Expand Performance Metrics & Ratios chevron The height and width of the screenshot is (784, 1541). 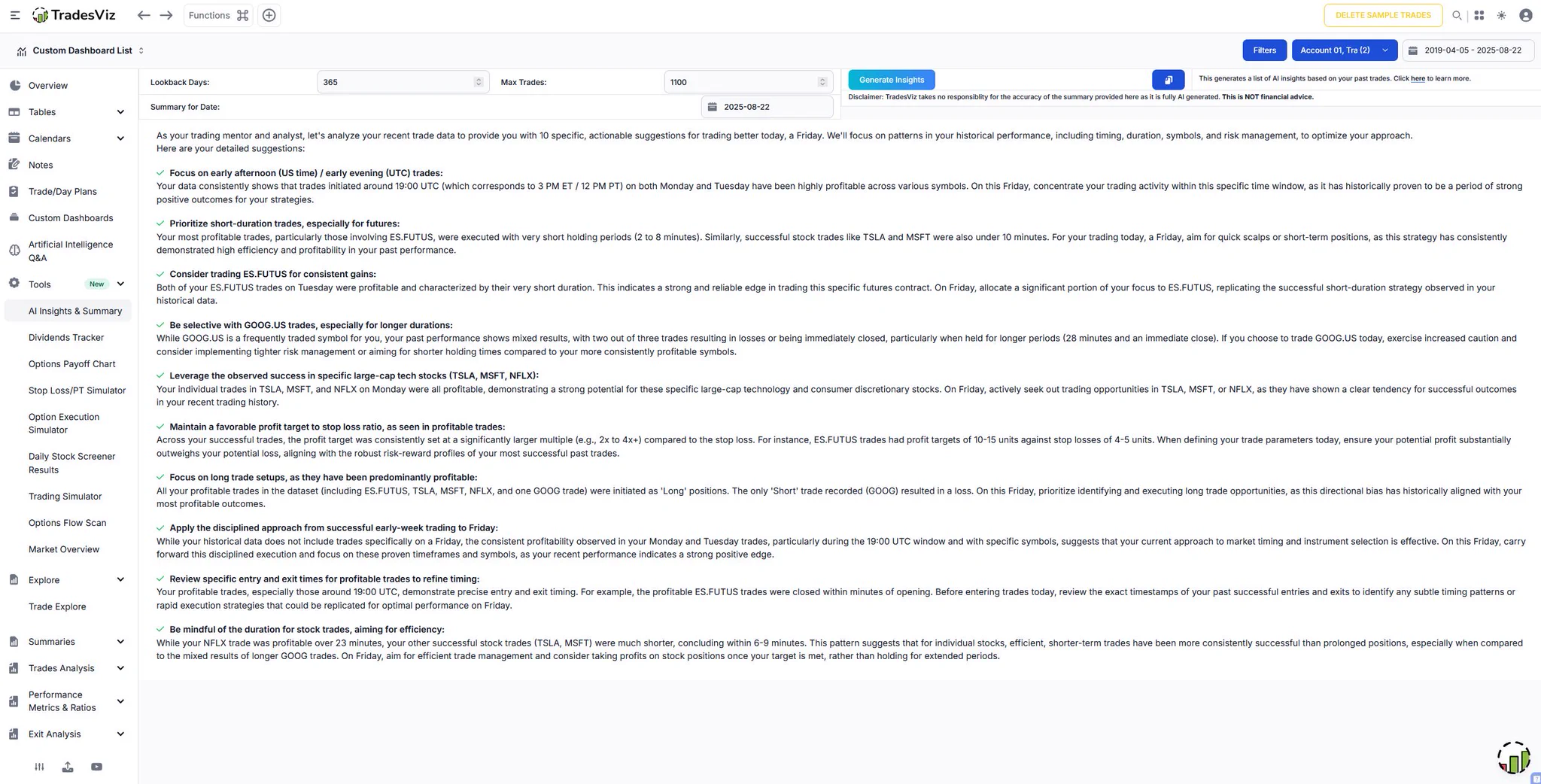tap(120, 701)
